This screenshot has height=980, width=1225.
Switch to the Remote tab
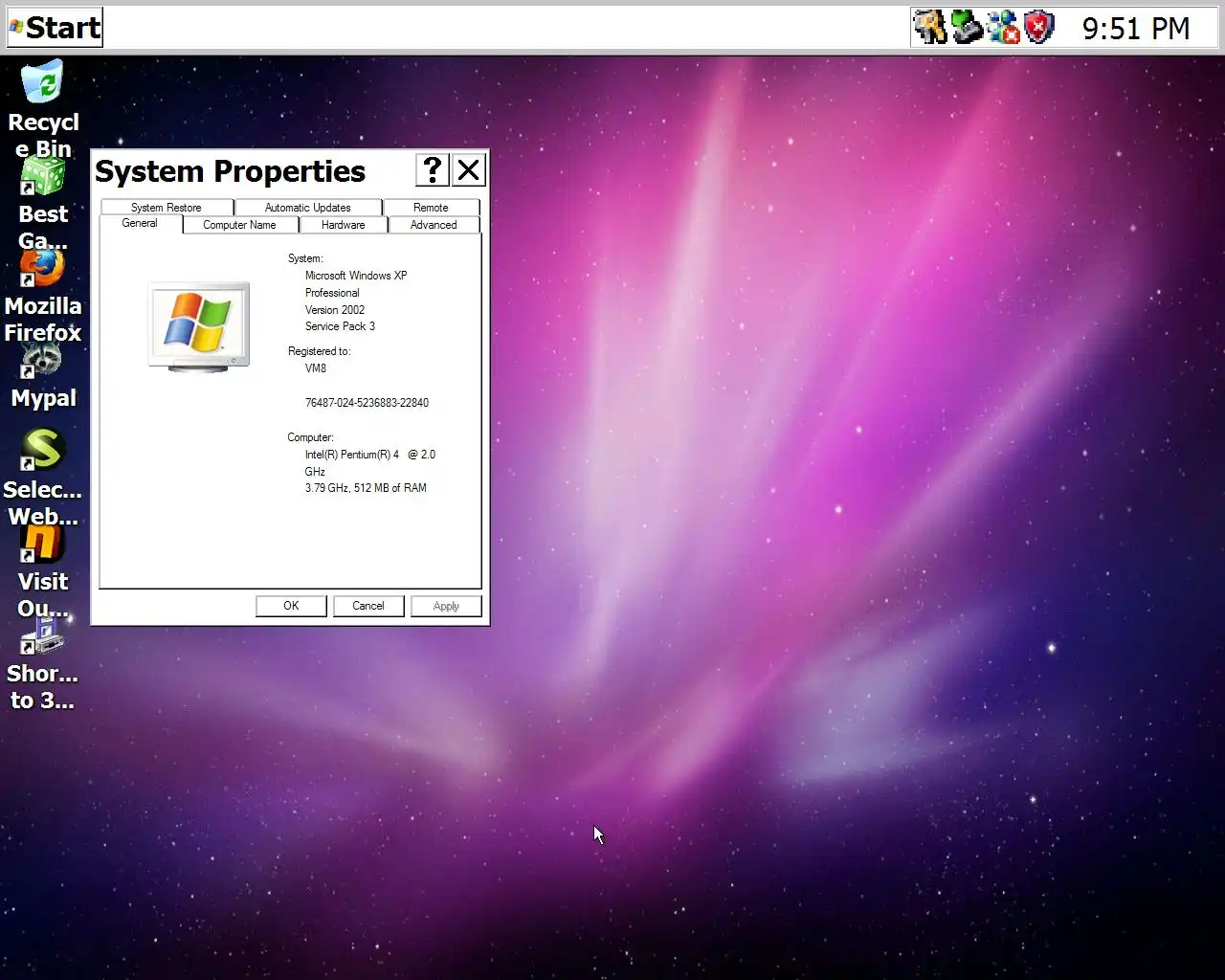431,208
